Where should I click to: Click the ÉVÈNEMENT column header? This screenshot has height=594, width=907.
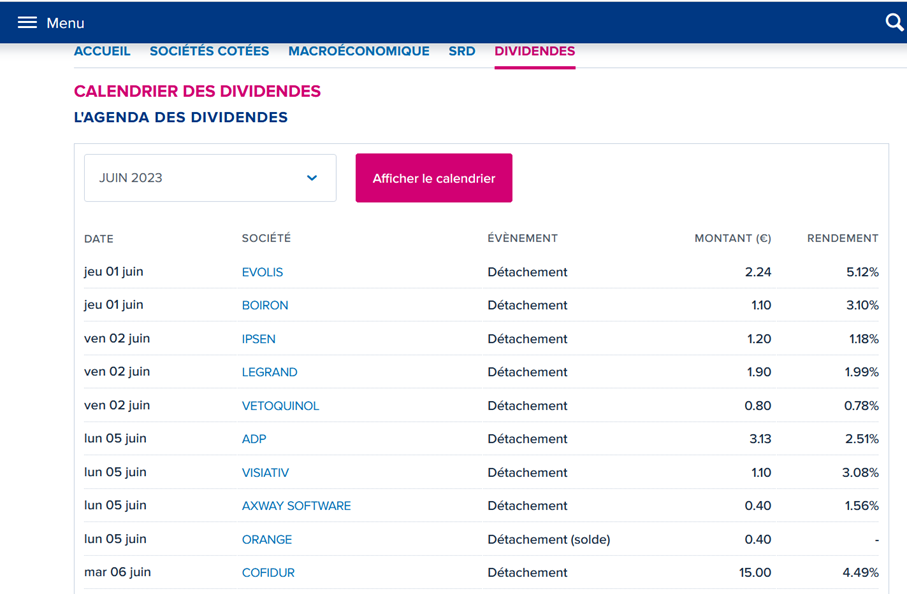pyautogui.click(x=522, y=238)
